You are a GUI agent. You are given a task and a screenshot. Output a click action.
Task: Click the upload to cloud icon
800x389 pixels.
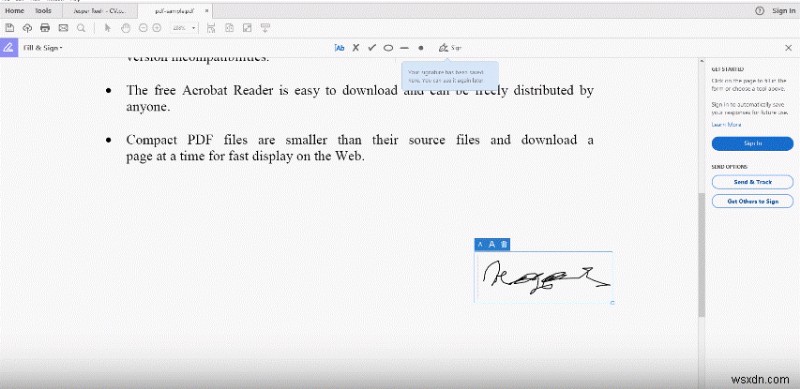click(x=28, y=28)
